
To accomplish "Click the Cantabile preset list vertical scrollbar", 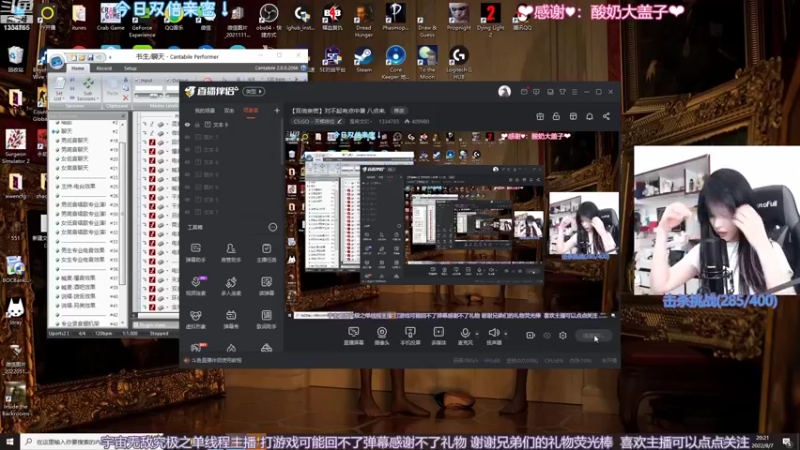I will 122,214.
